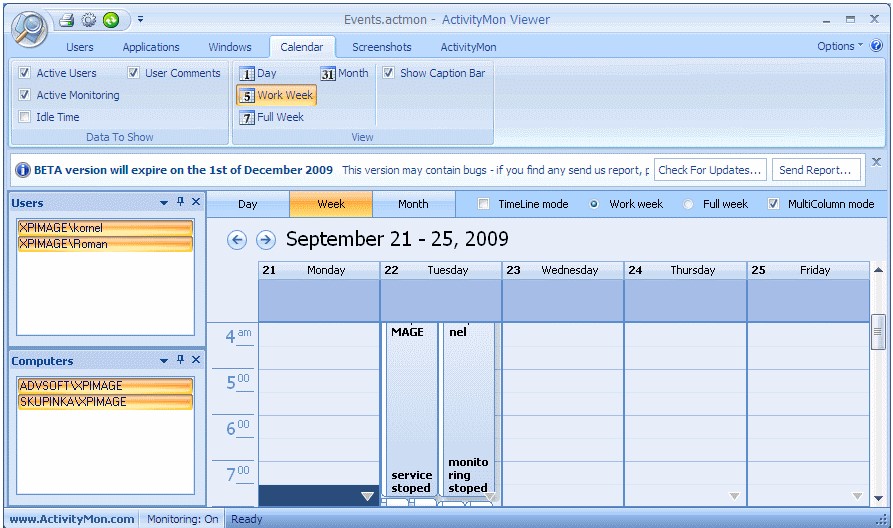Click the info icon in beta notice
Screen dimensions: 893x528
click(22, 170)
